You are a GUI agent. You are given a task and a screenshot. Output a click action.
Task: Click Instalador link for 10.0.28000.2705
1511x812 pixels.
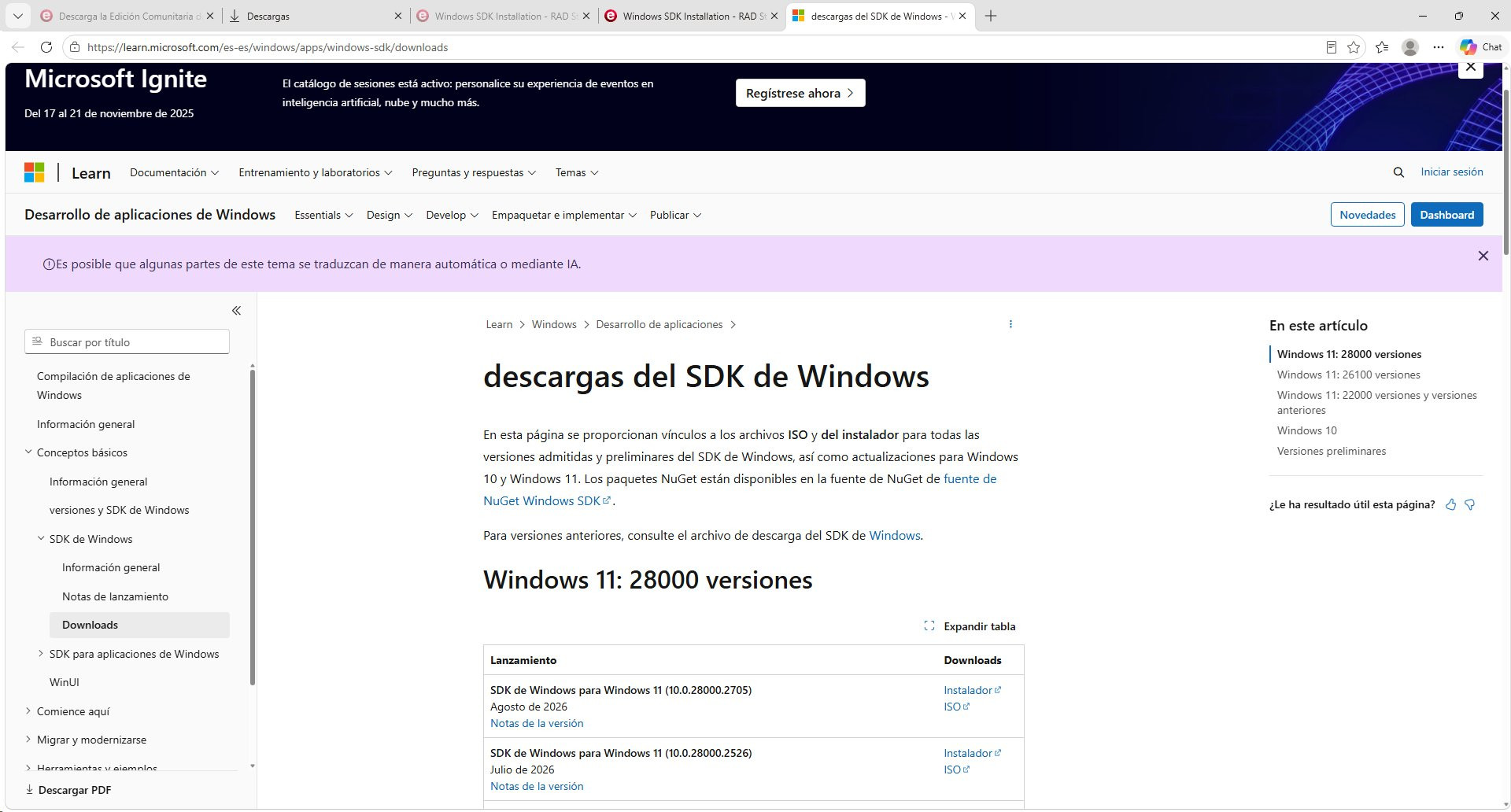coord(972,690)
